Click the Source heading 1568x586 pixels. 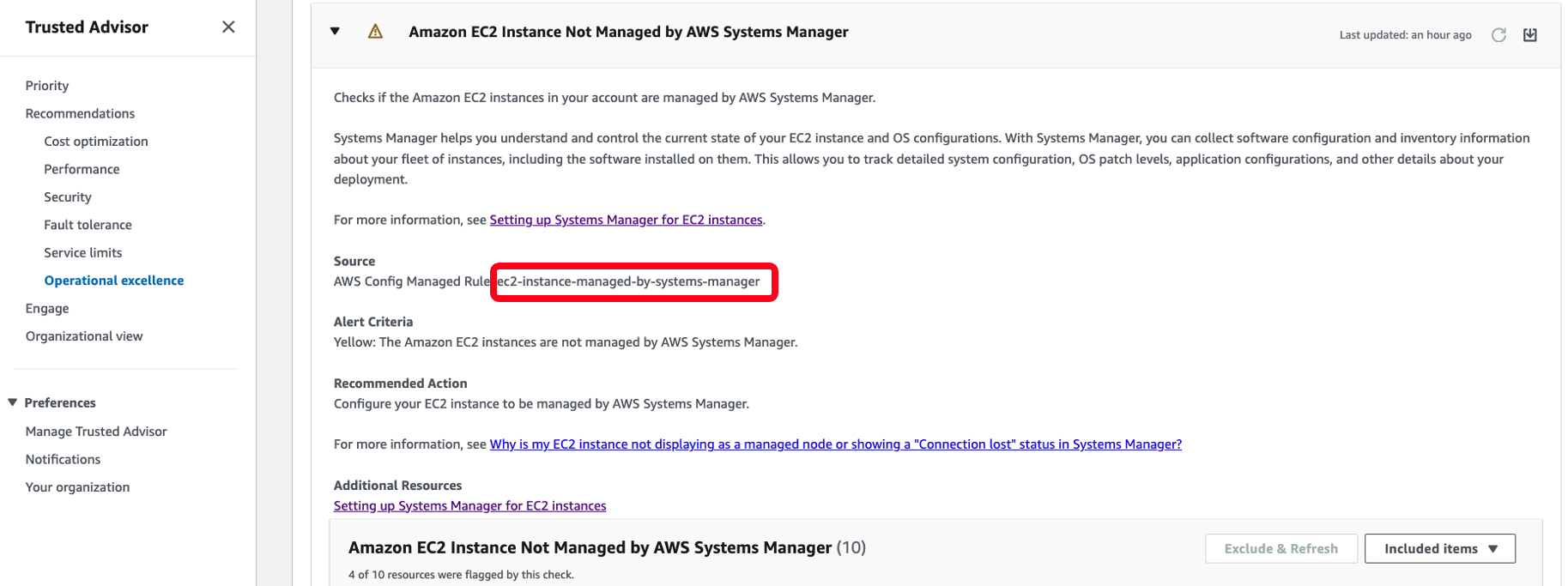pyautogui.click(x=354, y=261)
